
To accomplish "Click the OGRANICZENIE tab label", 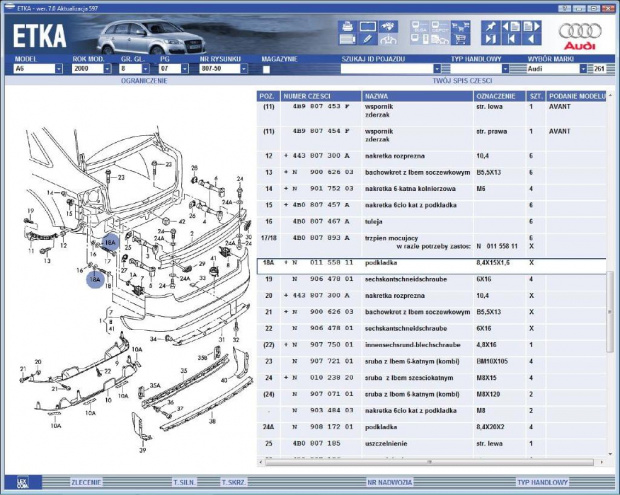I will click(144, 81).
